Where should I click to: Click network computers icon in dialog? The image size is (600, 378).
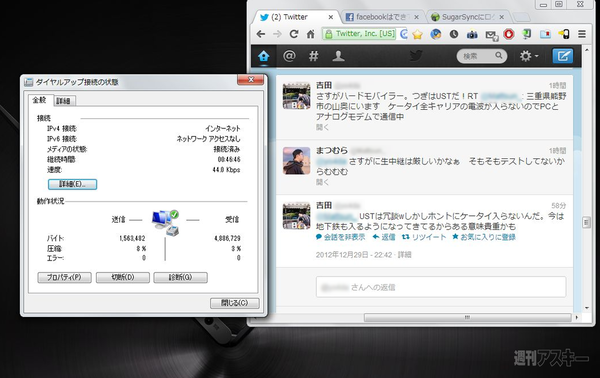(165, 222)
